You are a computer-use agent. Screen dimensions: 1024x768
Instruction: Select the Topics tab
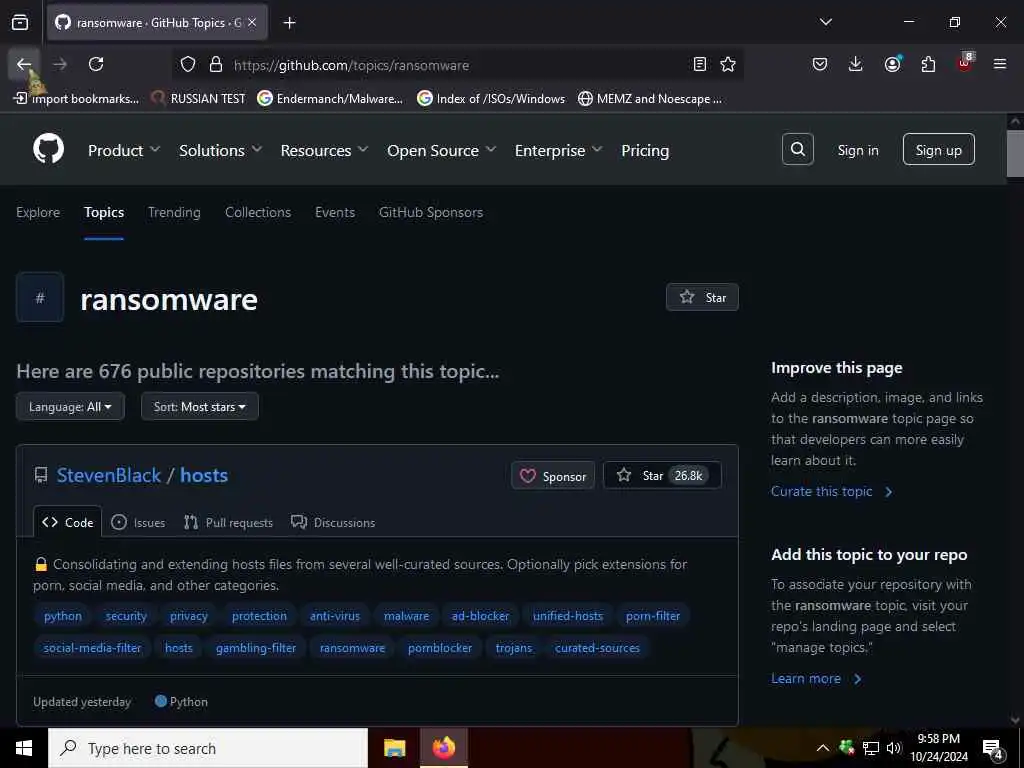click(104, 212)
